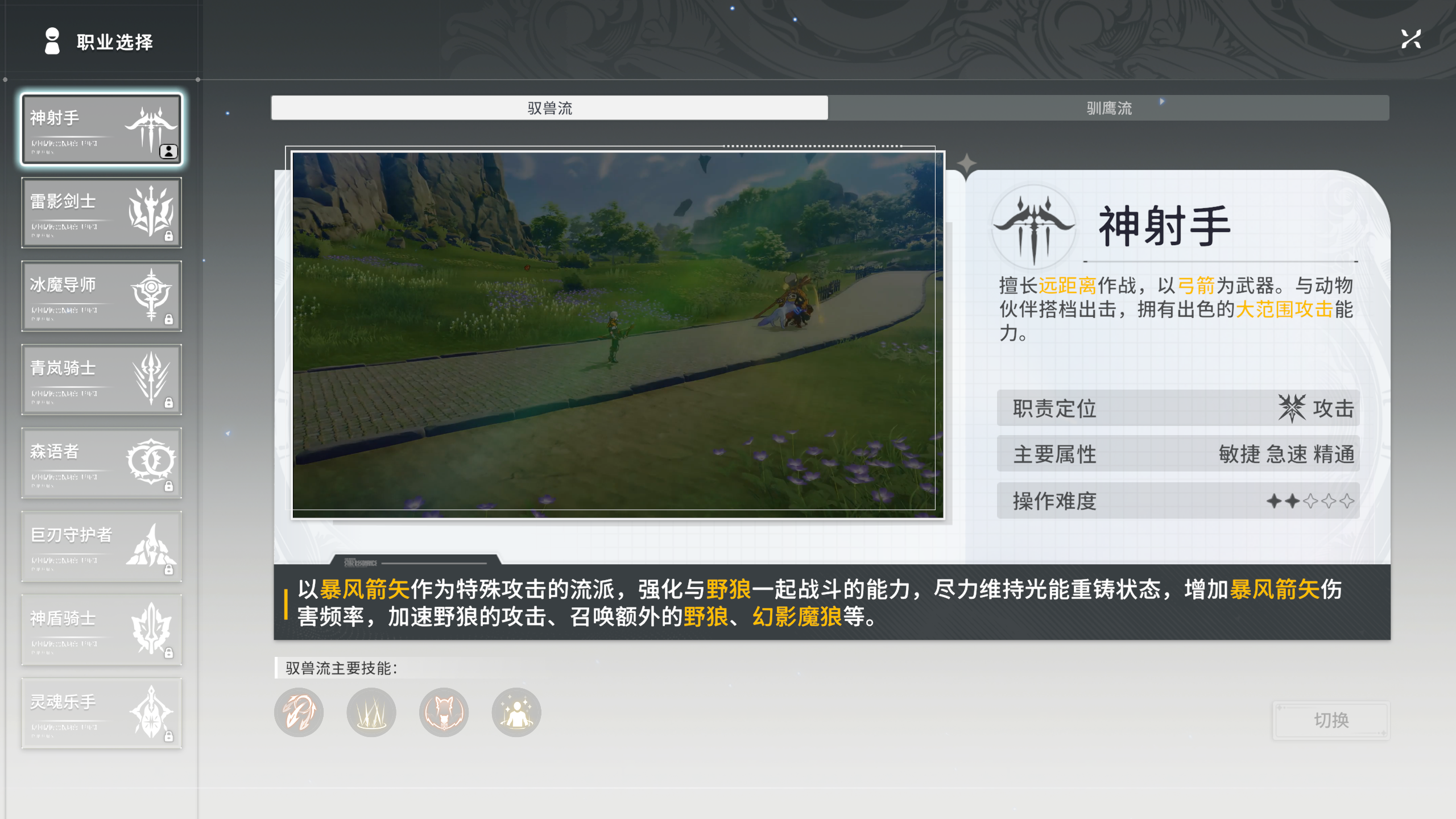
Task: Pick the 青岚骑士 class card
Action: (101, 379)
